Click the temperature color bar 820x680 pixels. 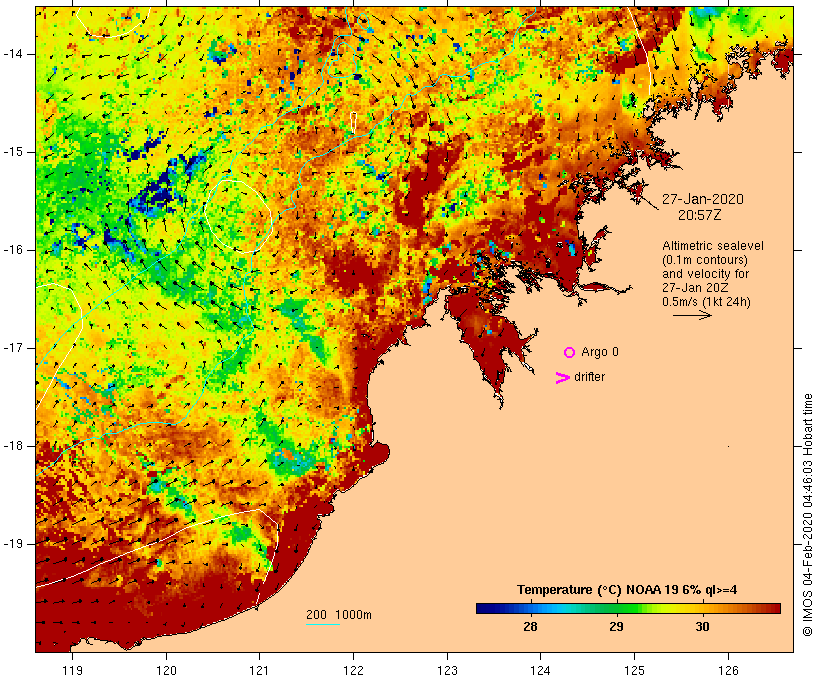pos(628,608)
